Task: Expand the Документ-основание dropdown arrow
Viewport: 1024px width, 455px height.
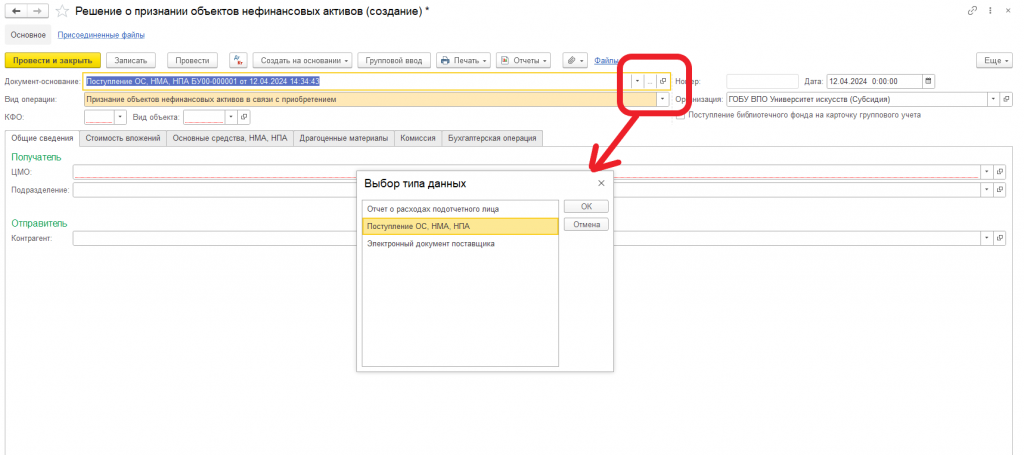Action: [637, 82]
